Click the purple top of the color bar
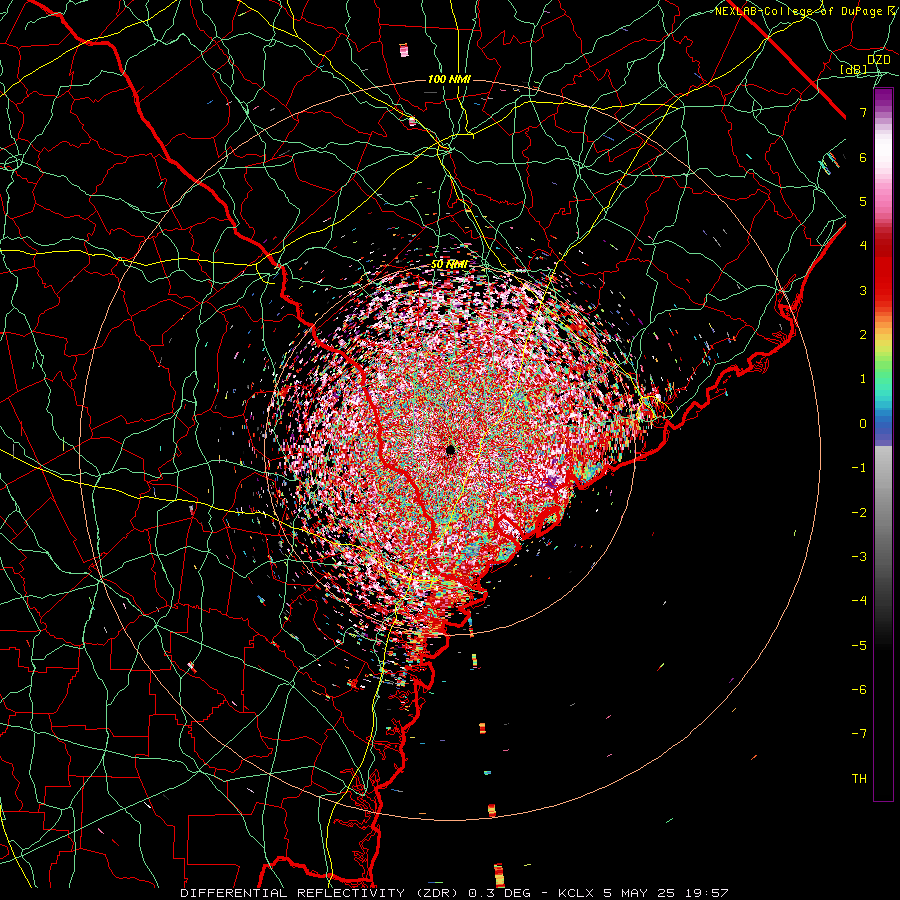Screen dimensions: 900x900 (x=883, y=99)
